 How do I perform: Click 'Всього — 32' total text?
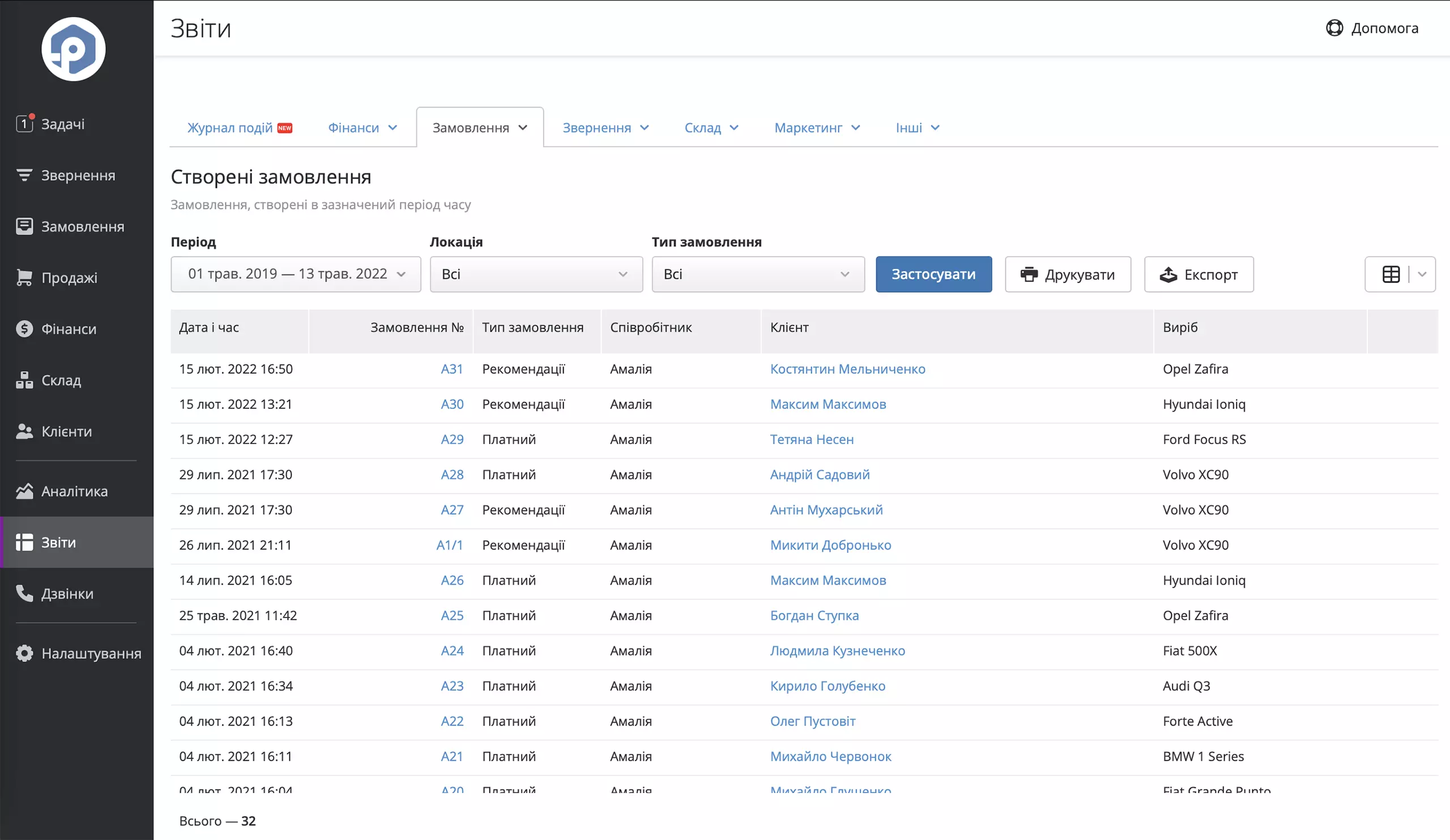(217, 820)
